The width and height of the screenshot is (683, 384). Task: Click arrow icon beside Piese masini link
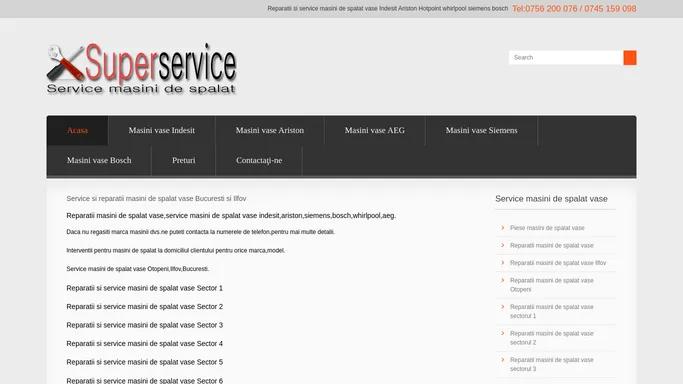[503, 228]
